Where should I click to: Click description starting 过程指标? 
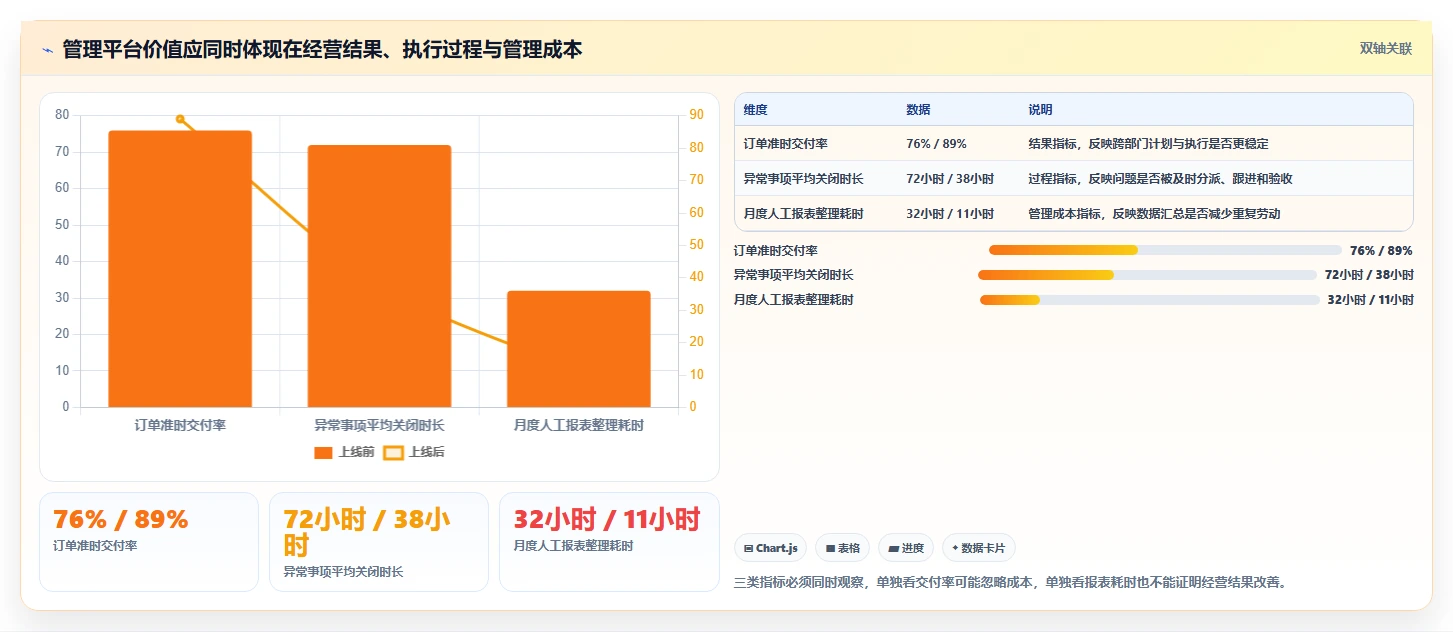[x=1160, y=179]
